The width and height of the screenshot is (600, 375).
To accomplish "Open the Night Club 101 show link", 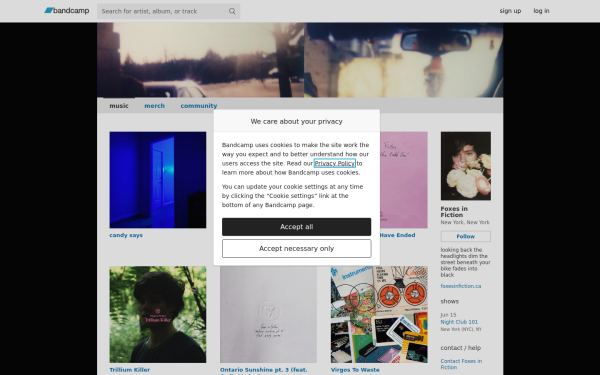I will (x=459, y=322).
